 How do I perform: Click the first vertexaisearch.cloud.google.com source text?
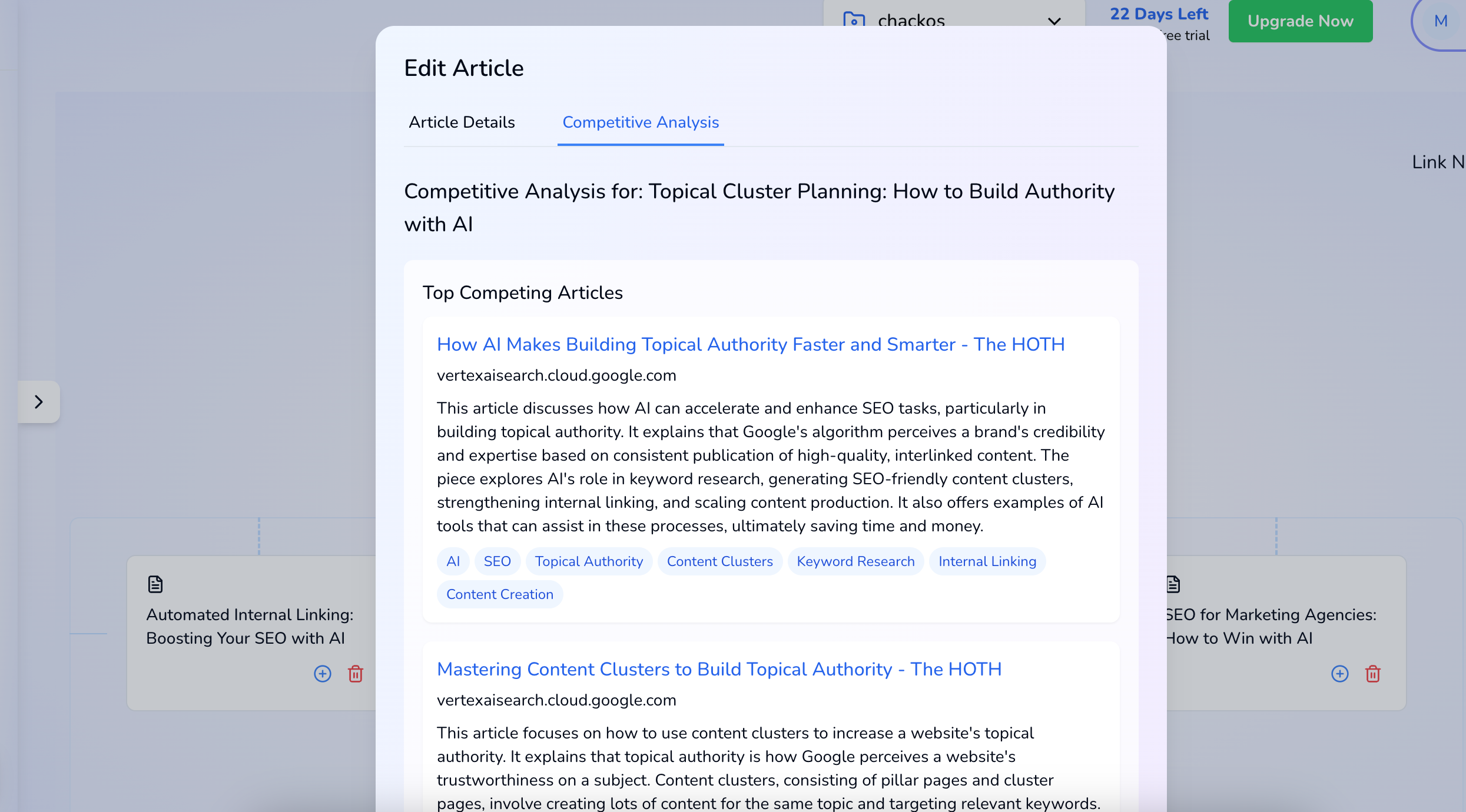pyautogui.click(x=556, y=375)
